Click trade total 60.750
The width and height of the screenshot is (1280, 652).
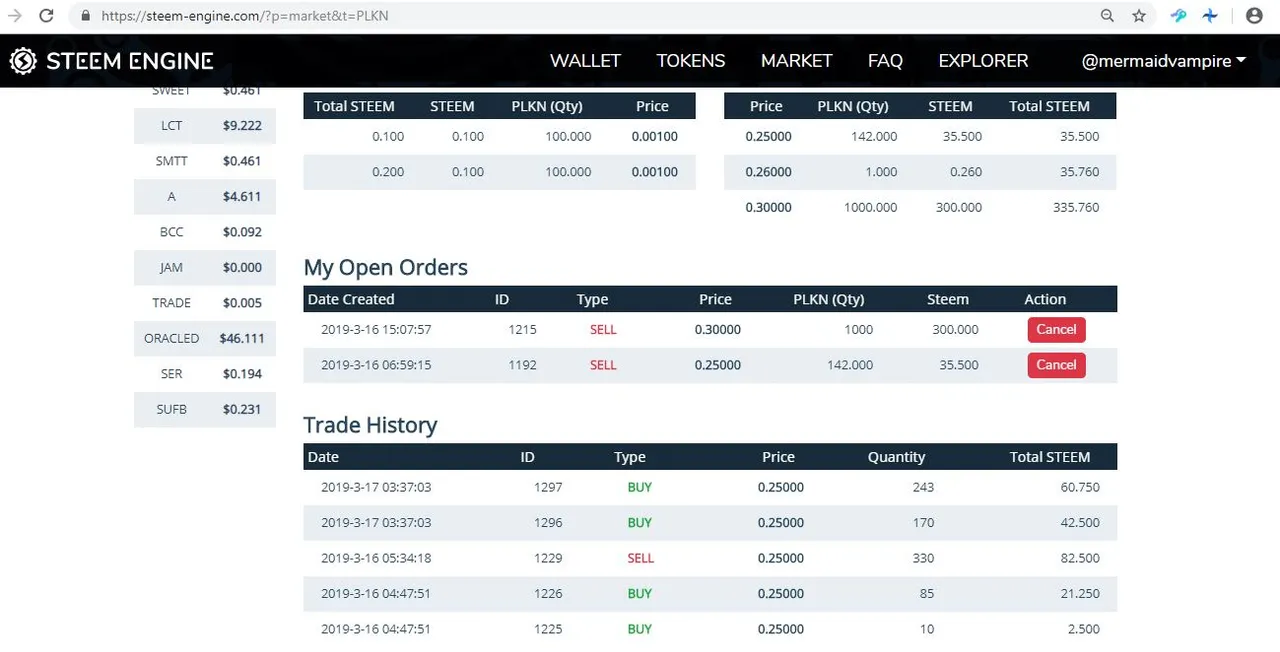tap(1080, 487)
